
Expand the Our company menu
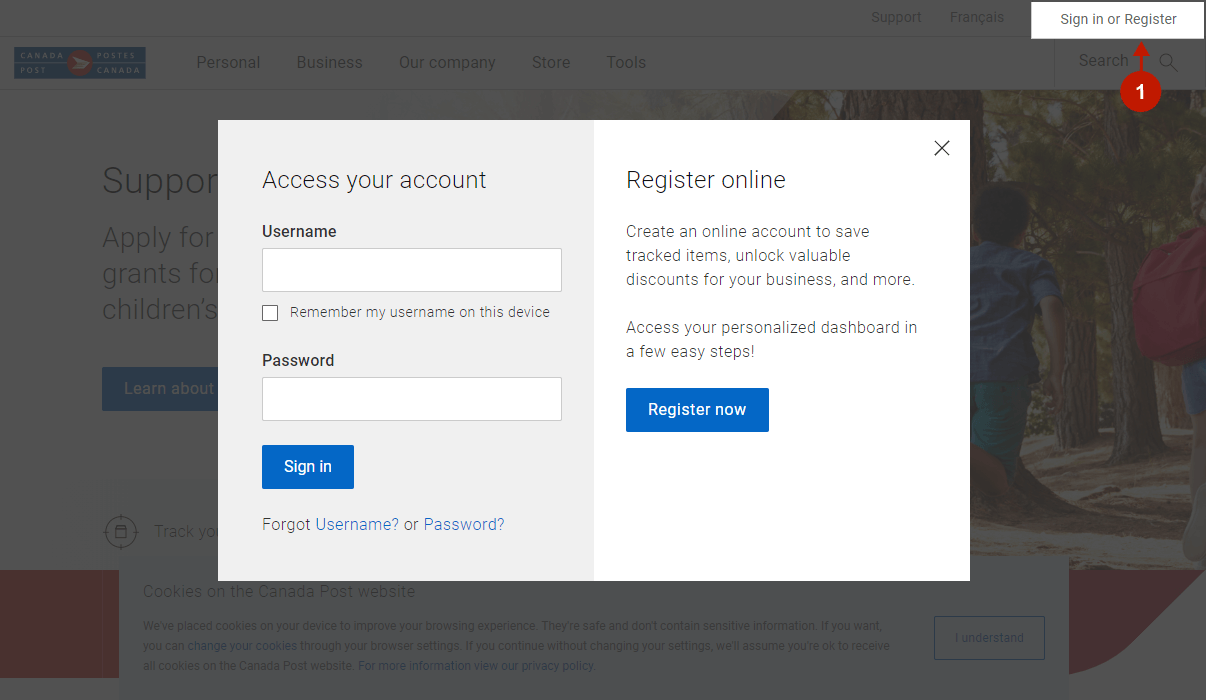click(447, 63)
